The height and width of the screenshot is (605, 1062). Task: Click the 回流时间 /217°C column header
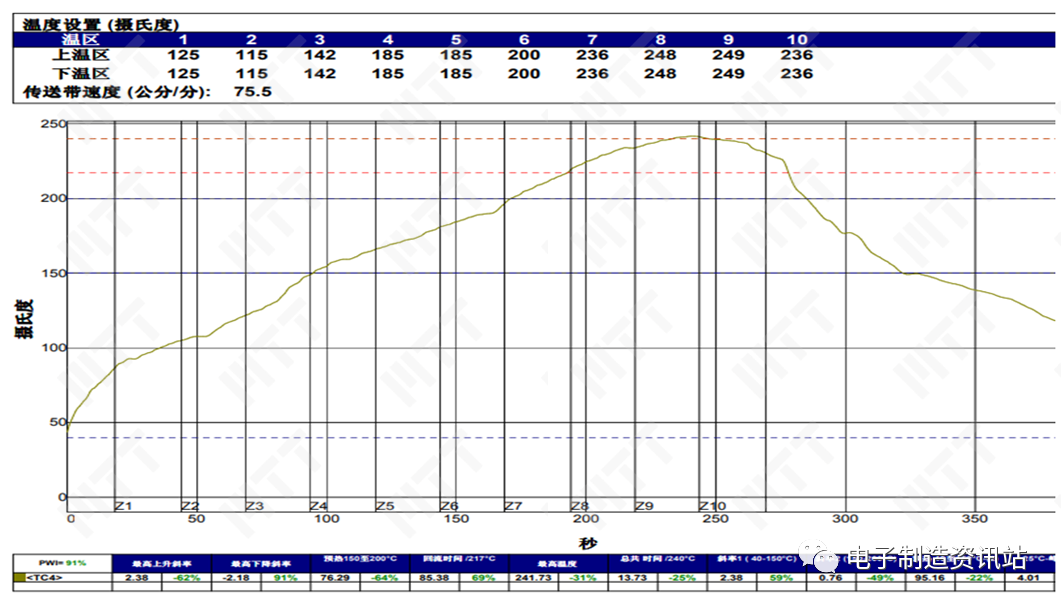458,563
